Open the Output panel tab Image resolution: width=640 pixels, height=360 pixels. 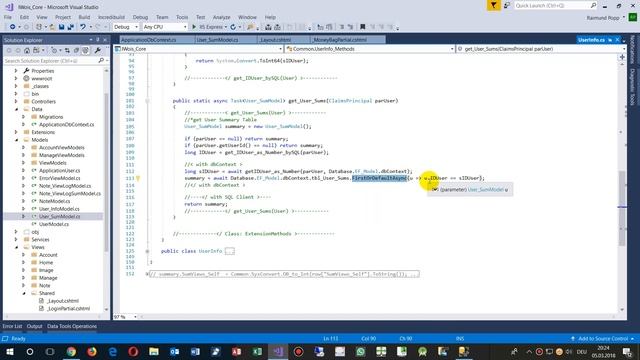(34, 326)
